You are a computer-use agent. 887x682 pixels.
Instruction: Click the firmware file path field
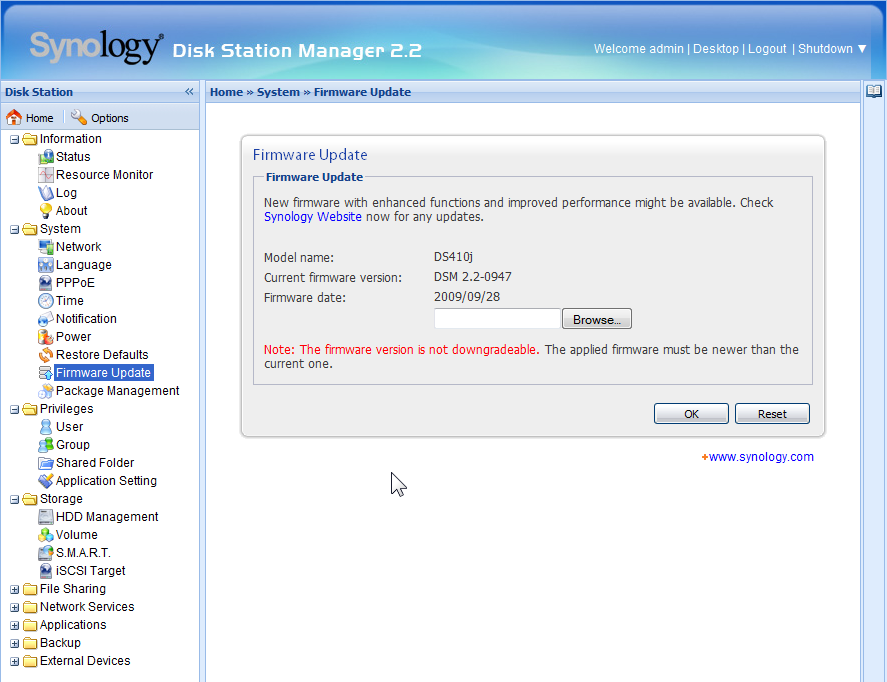coord(497,319)
